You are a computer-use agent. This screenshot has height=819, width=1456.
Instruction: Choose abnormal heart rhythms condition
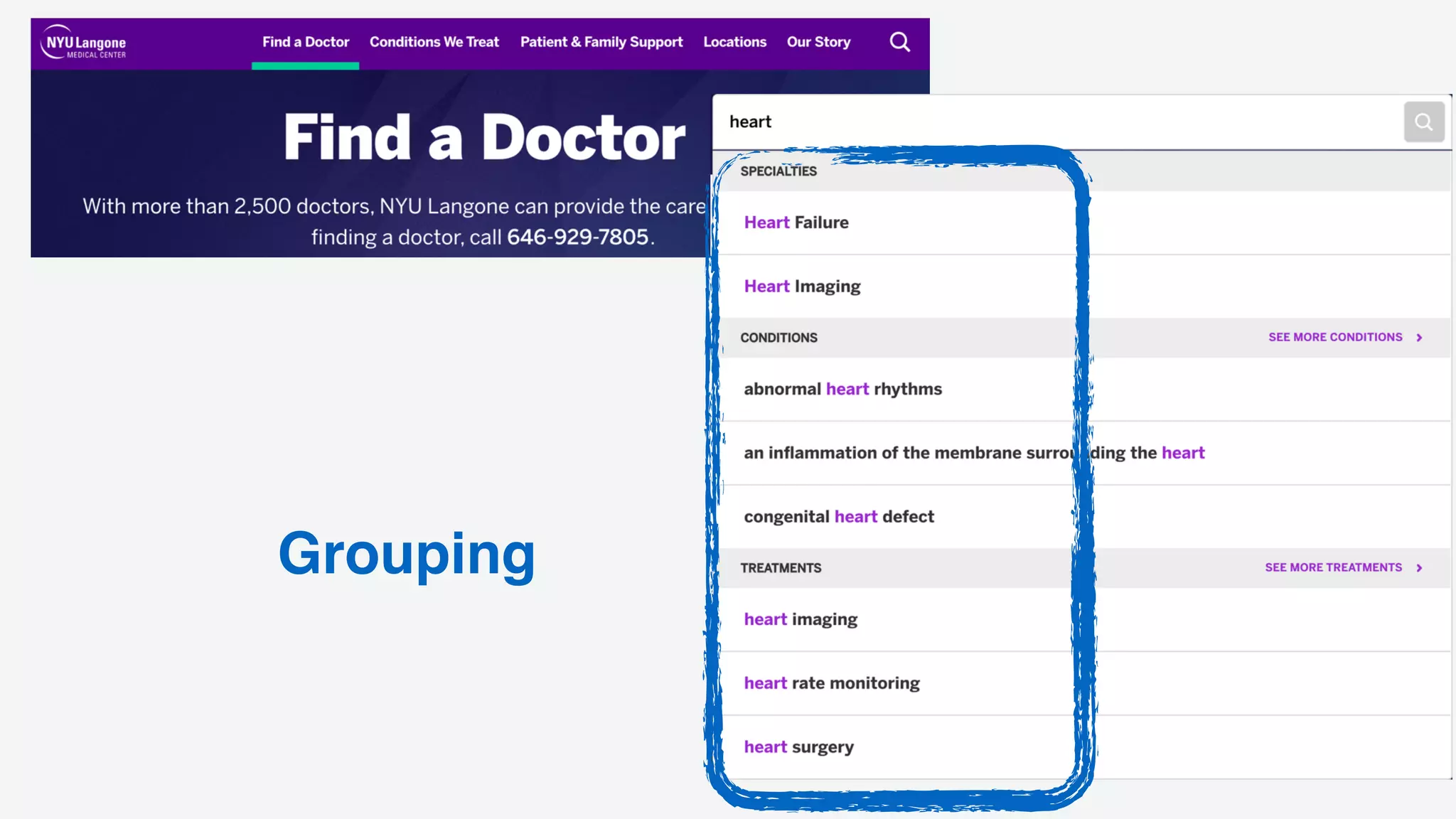pyautogui.click(x=842, y=390)
